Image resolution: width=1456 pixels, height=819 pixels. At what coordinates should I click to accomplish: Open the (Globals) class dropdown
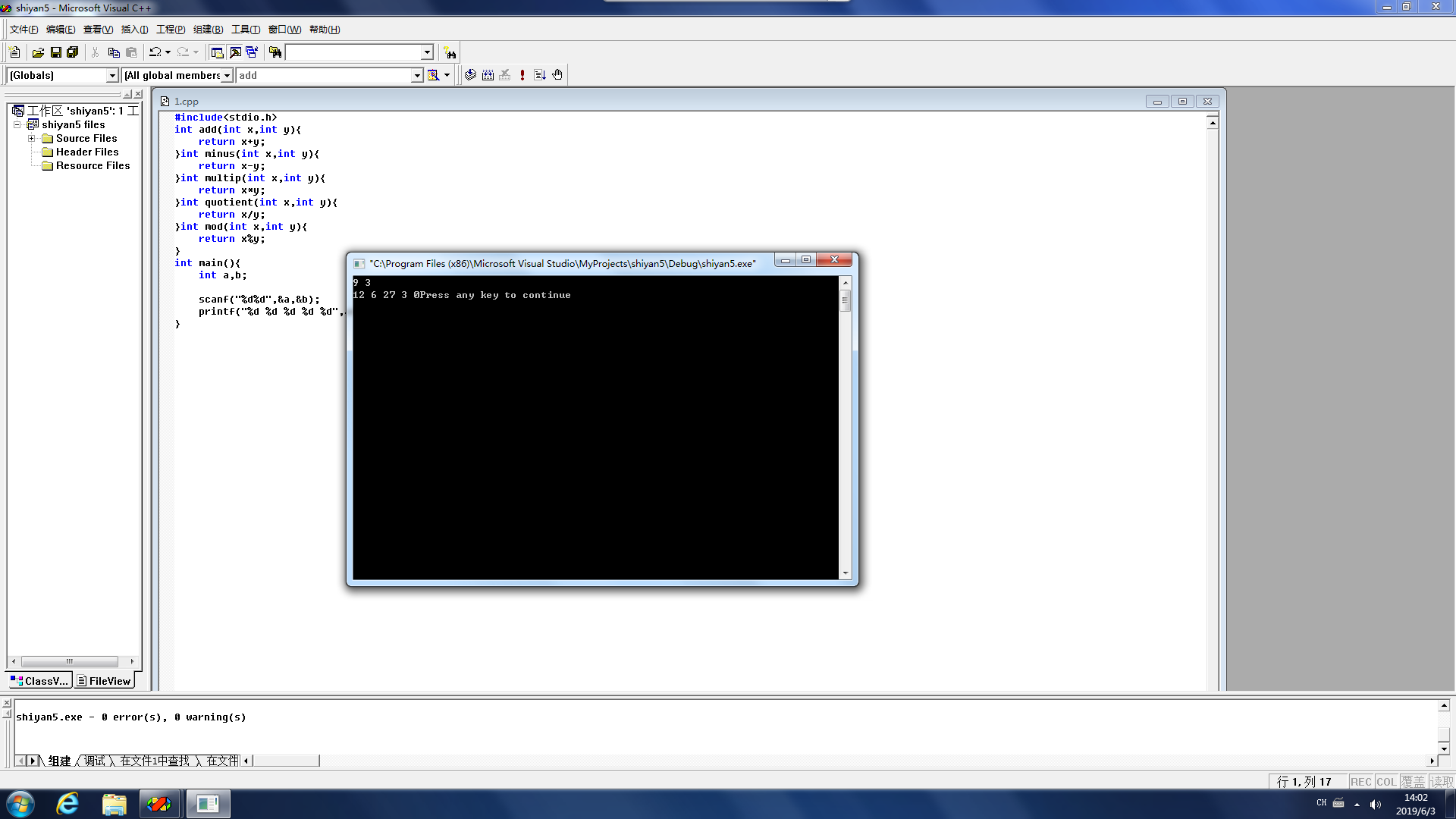[x=112, y=75]
